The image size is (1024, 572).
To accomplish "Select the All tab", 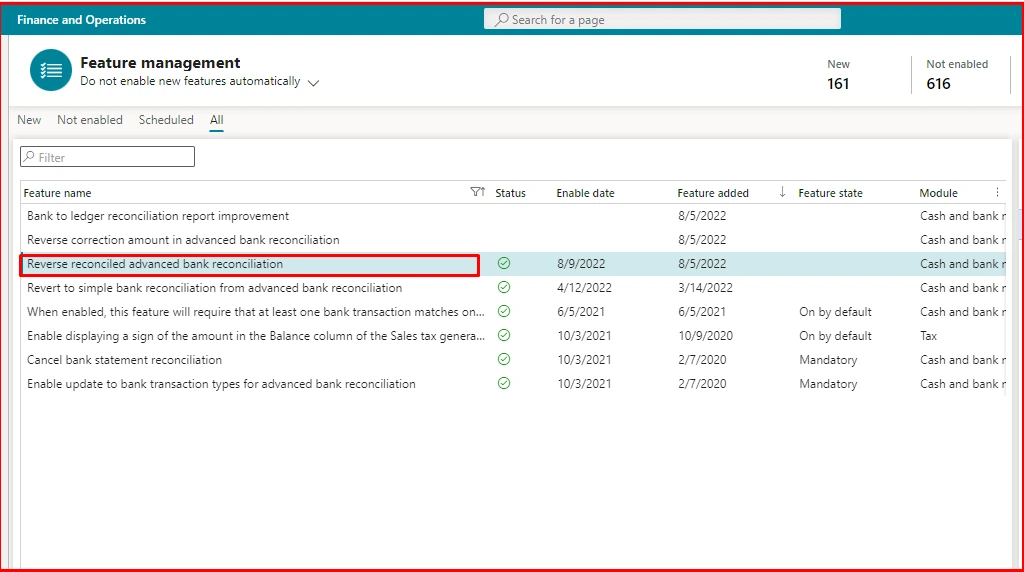I will tap(216, 119).
